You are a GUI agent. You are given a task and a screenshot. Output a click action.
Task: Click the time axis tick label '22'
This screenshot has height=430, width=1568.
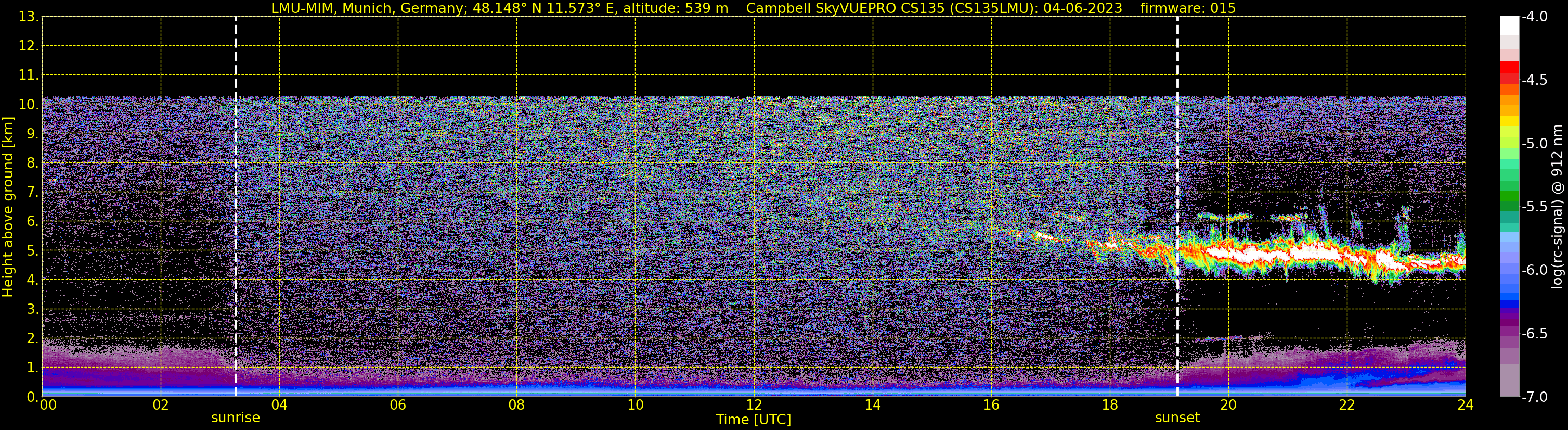tap(1347, 405)
